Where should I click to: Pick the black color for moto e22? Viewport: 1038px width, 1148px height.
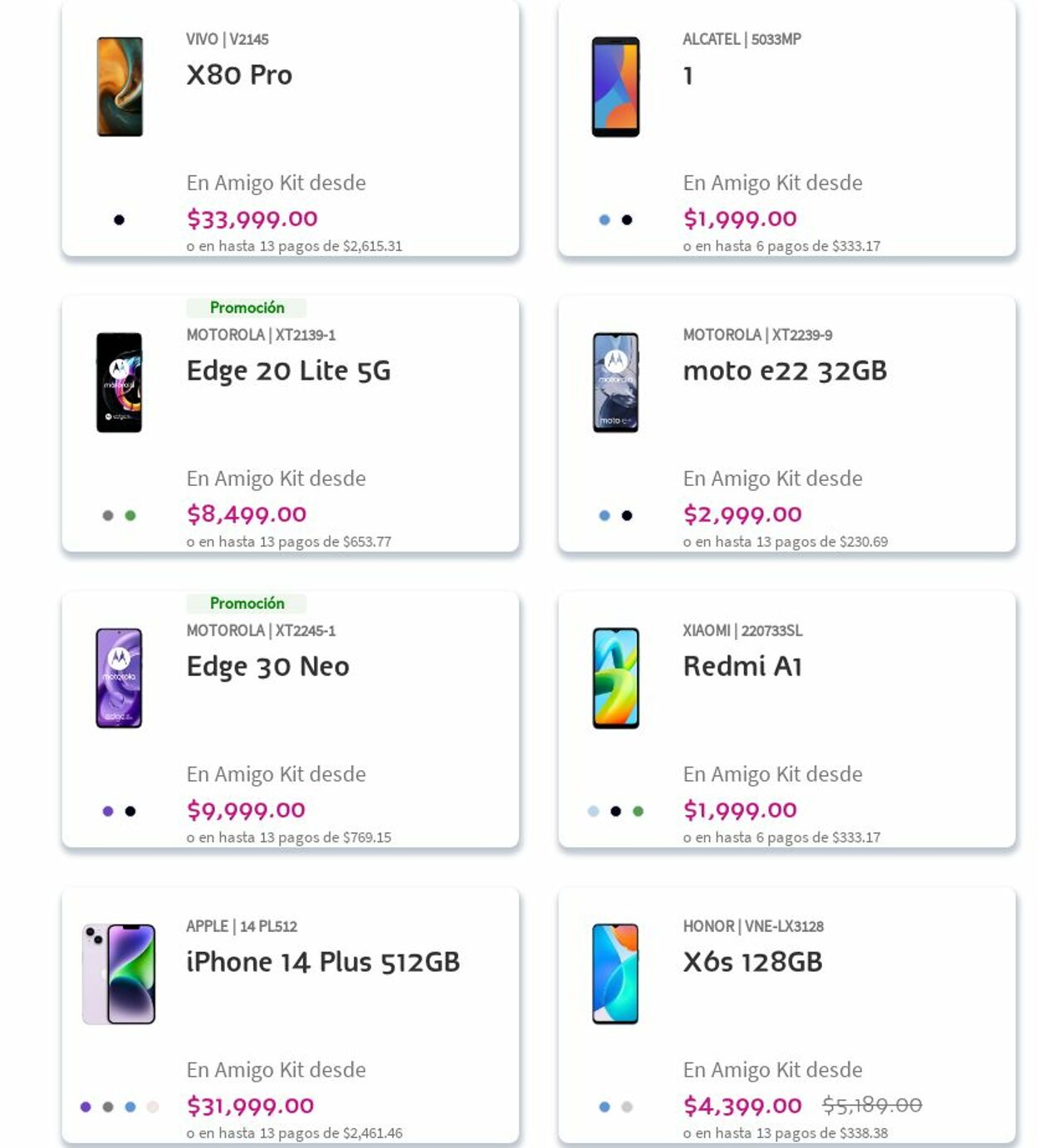pyautogui.click(x=627, y=516)
